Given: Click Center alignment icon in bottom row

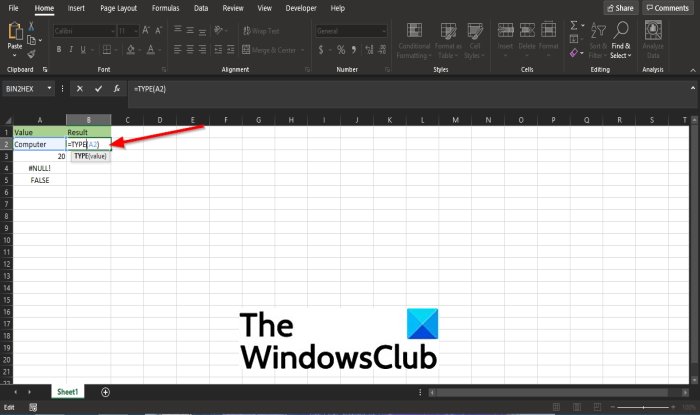Looking at the screenshot, I should tap(190, 50).
